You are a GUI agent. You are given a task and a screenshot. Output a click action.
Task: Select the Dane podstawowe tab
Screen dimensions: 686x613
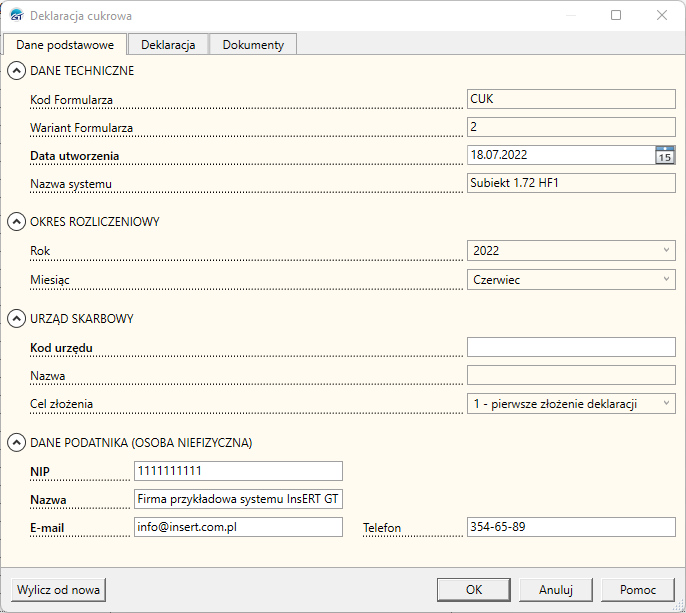tap(65, 45)
